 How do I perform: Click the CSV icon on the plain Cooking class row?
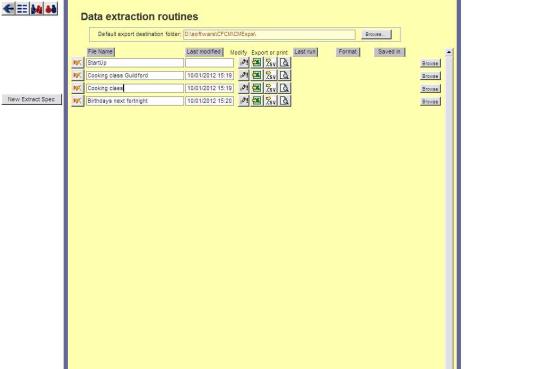click(271, 88)
